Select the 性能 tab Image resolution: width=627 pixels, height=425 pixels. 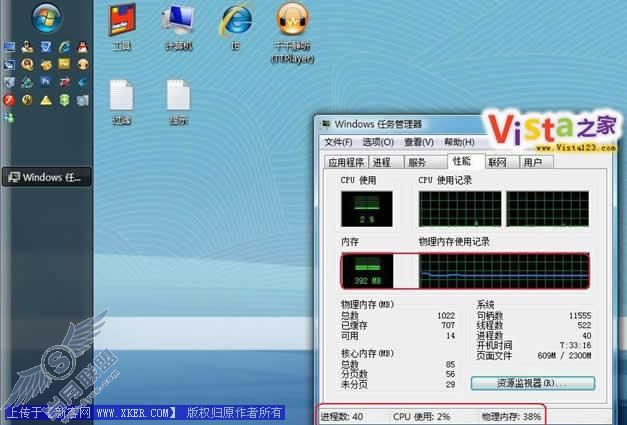(466, 161)
